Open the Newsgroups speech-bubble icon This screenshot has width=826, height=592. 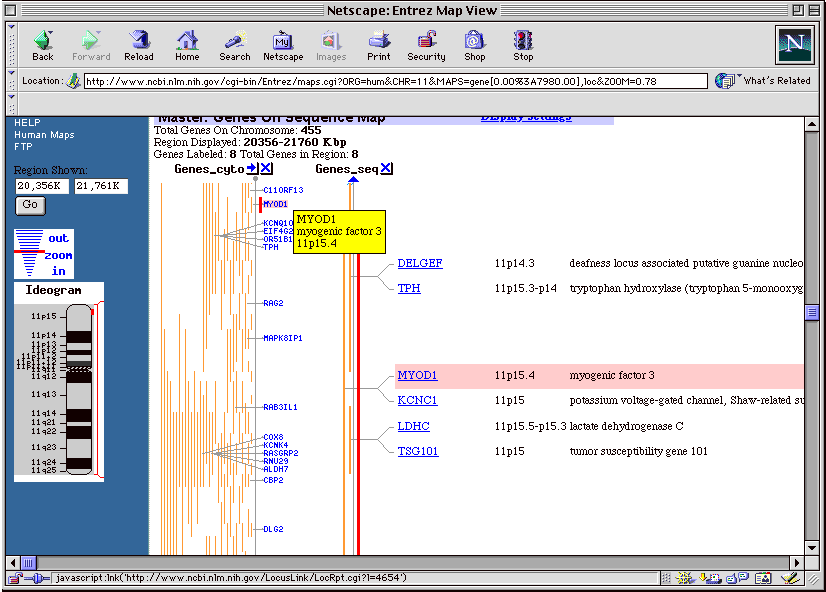pyautogui.click(x=738, y=578)
